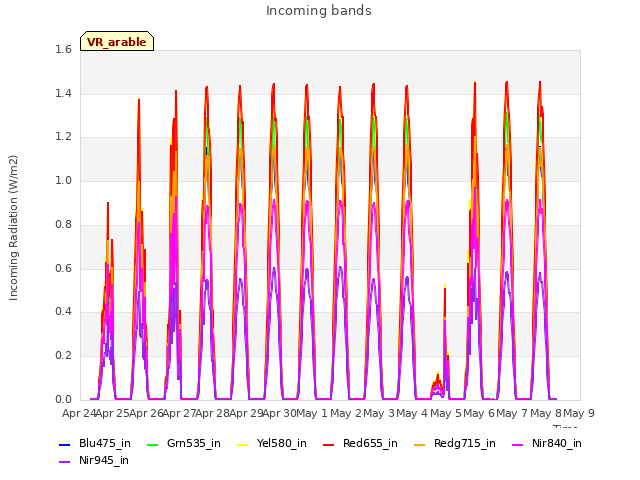
Task: Click the yellow Yel580_in color marker
Action: [242, 444]
